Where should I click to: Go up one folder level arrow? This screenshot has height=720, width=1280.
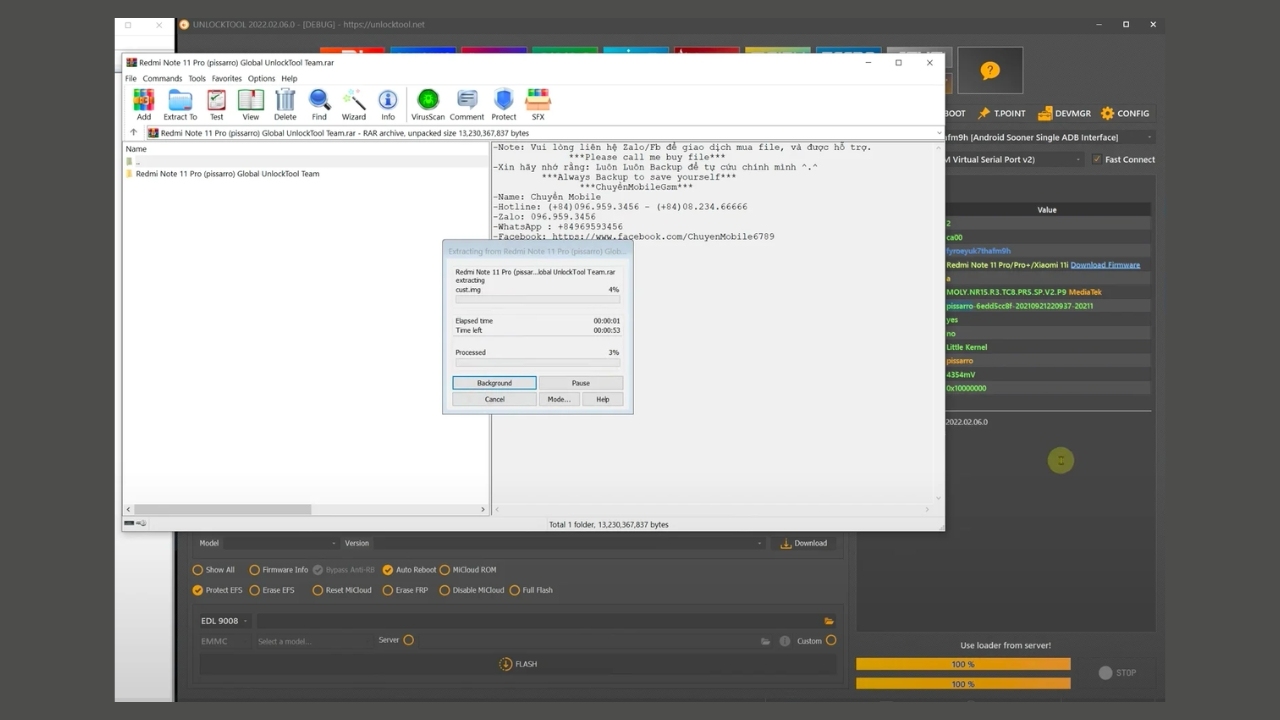click(x=133, y=132)
